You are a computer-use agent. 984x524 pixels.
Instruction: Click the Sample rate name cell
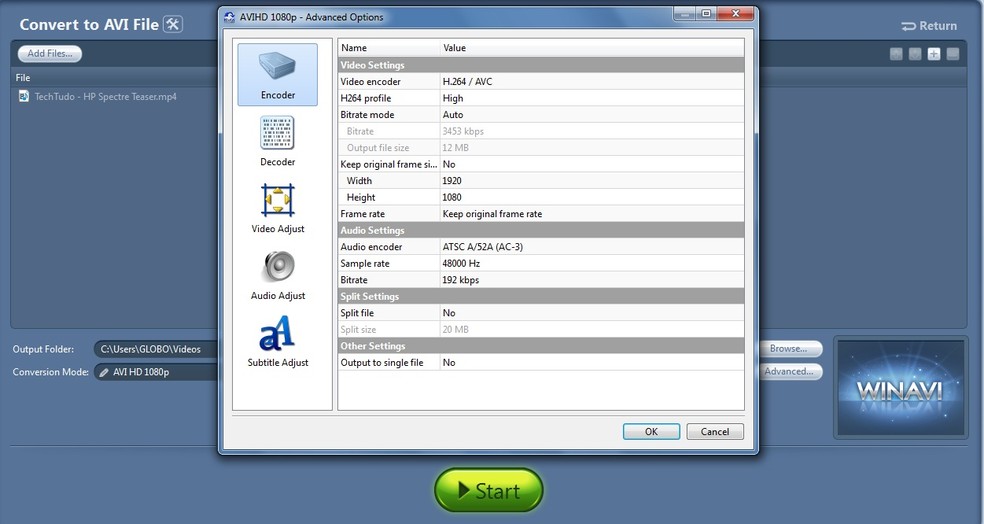point(389,264)
